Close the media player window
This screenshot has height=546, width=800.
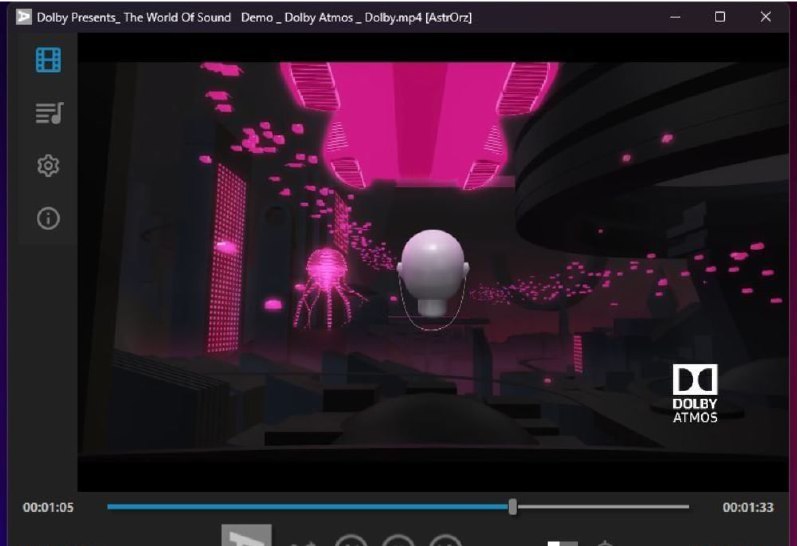(765, 17)
